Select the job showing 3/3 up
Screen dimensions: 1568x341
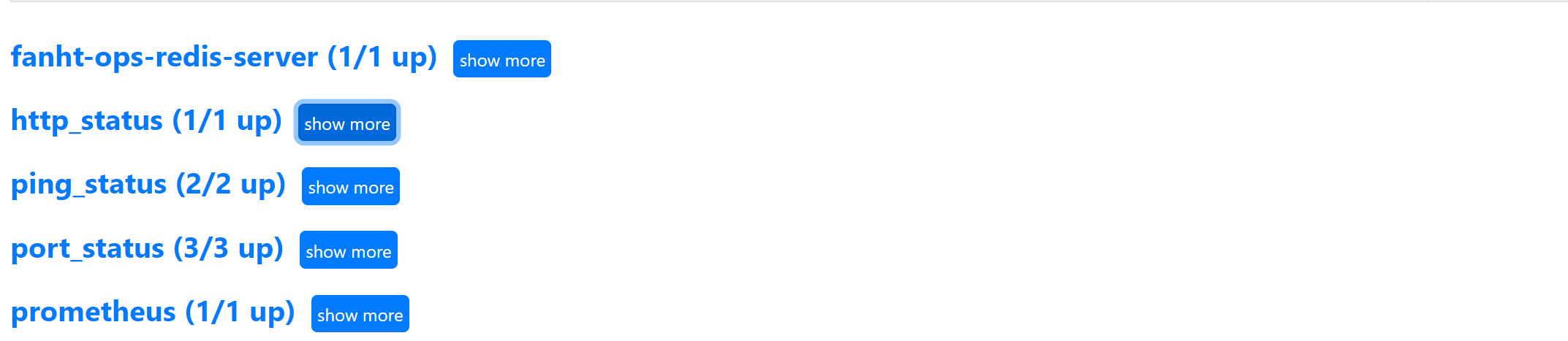coord(147,248)
